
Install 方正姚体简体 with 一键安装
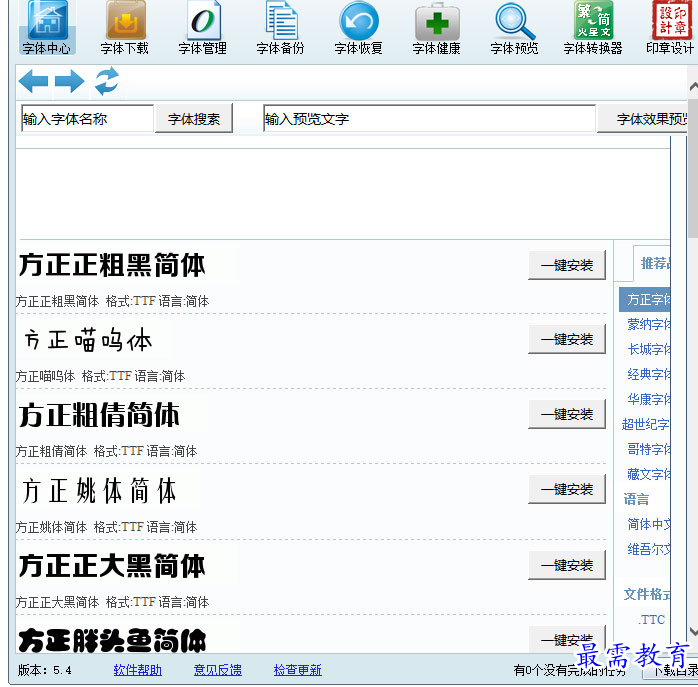[x=567, y=489]
